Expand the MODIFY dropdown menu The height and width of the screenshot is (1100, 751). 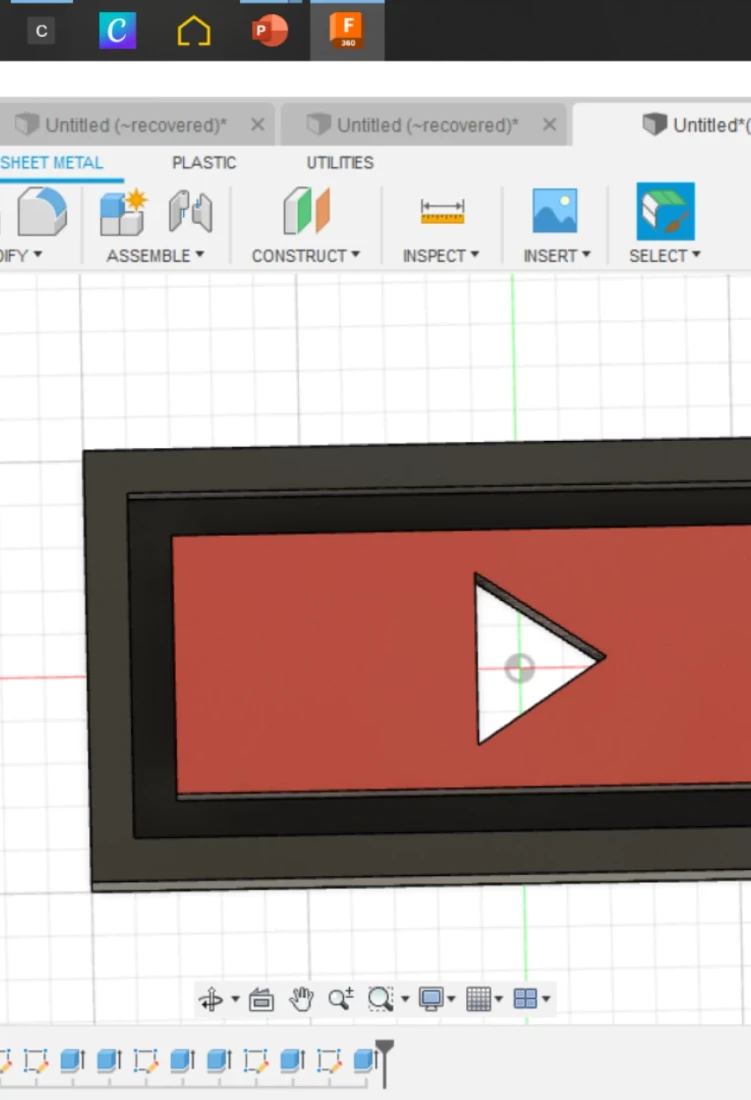coord(22,255)
